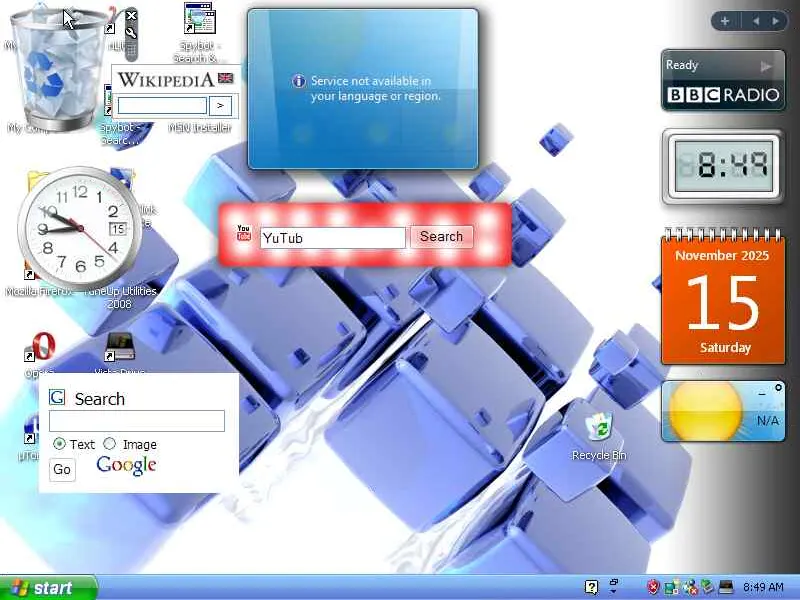Screen dimensions: 800x600
Task: Click the help question-mark tray icon
Action: pos(591,587)
